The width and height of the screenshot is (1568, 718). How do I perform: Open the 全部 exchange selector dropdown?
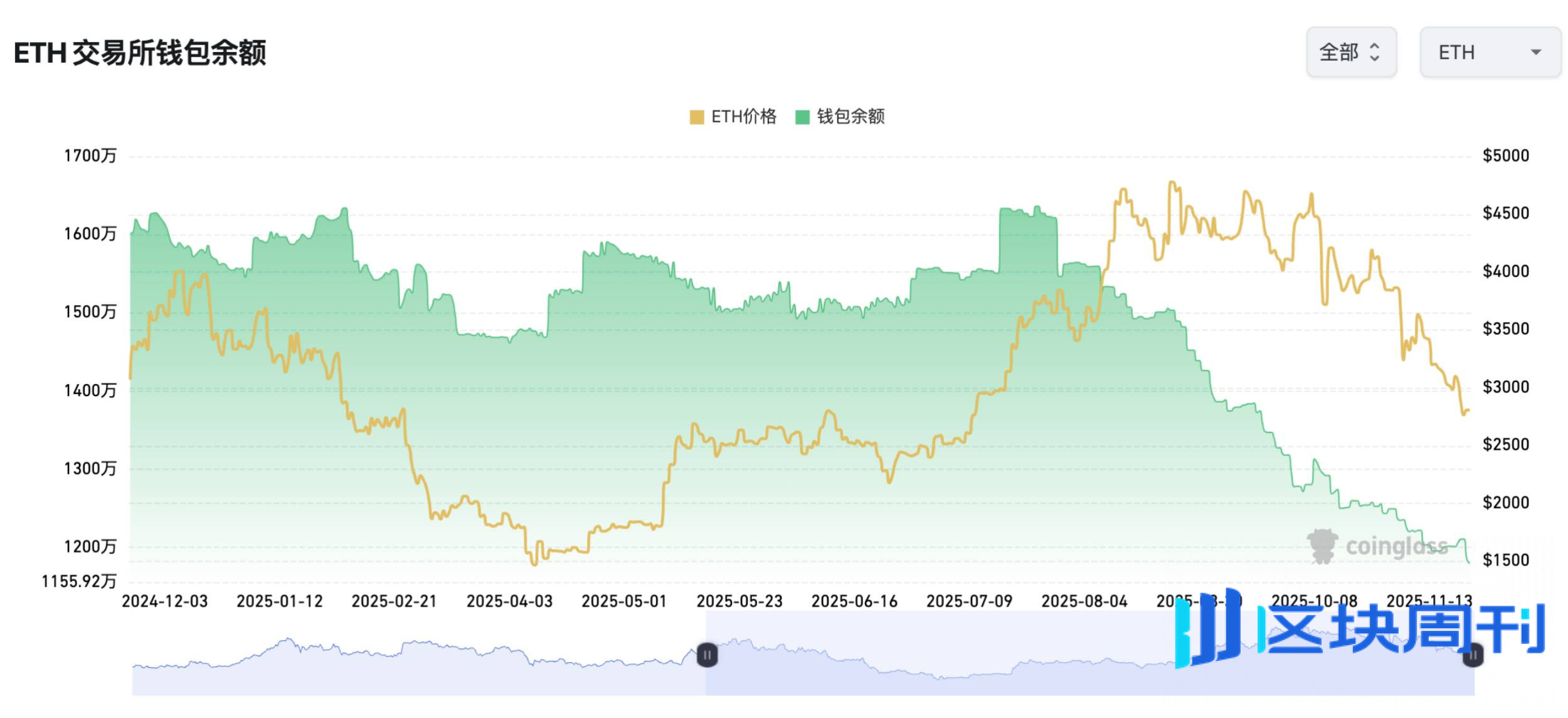1350,52
